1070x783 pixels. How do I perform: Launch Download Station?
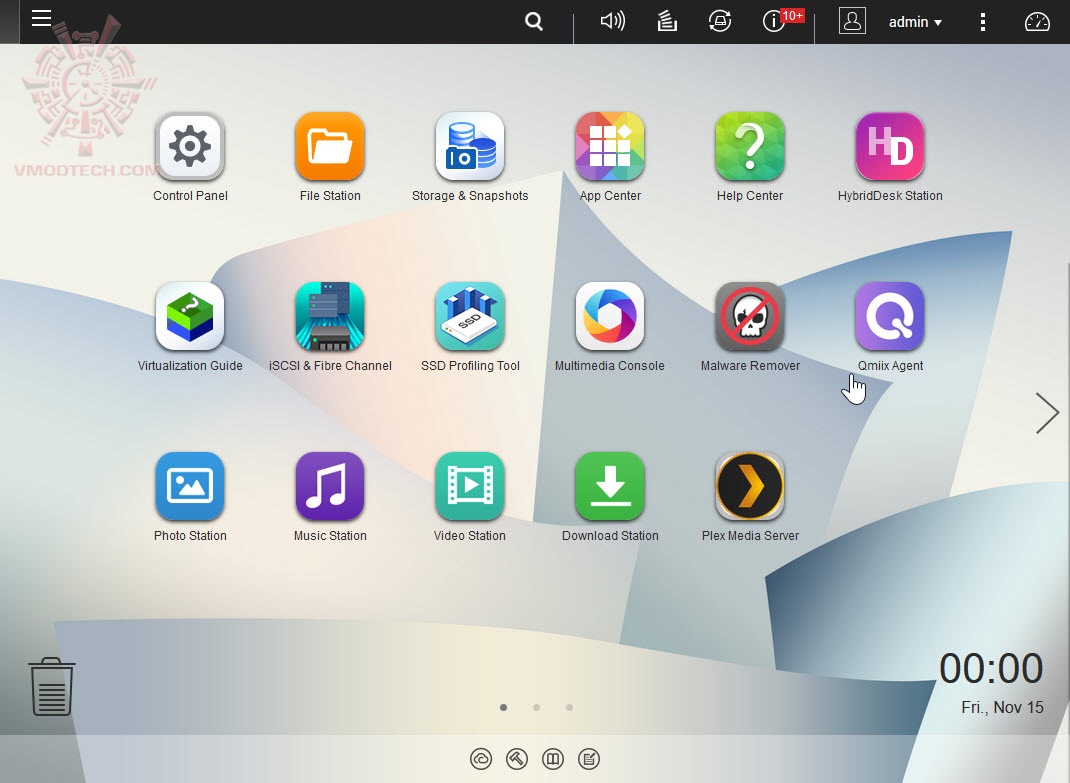tap(610, 486)
